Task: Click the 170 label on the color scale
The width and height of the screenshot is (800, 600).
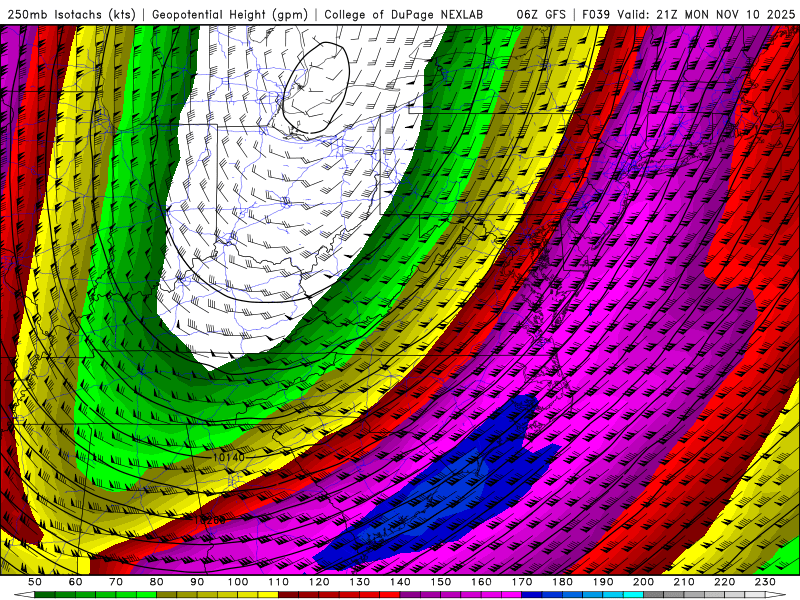Action: [x=522, y=582]
